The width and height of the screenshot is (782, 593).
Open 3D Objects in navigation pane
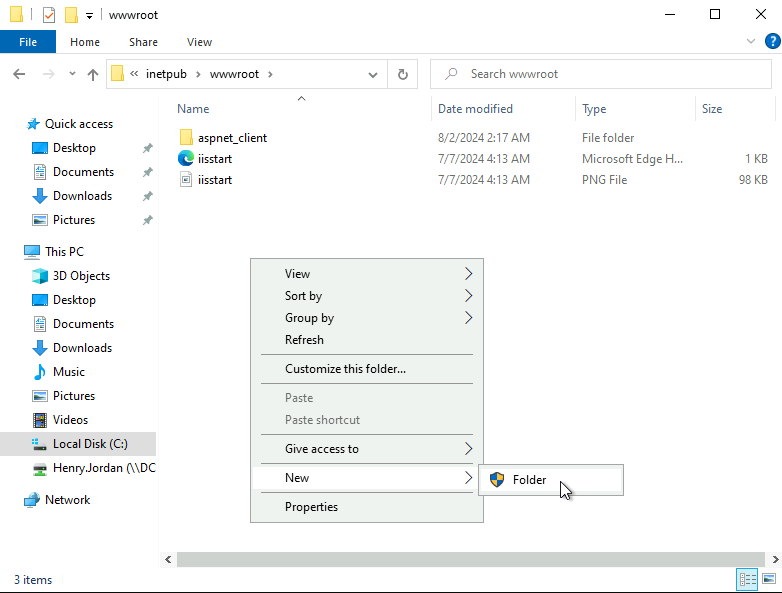[x=81, y=275]
